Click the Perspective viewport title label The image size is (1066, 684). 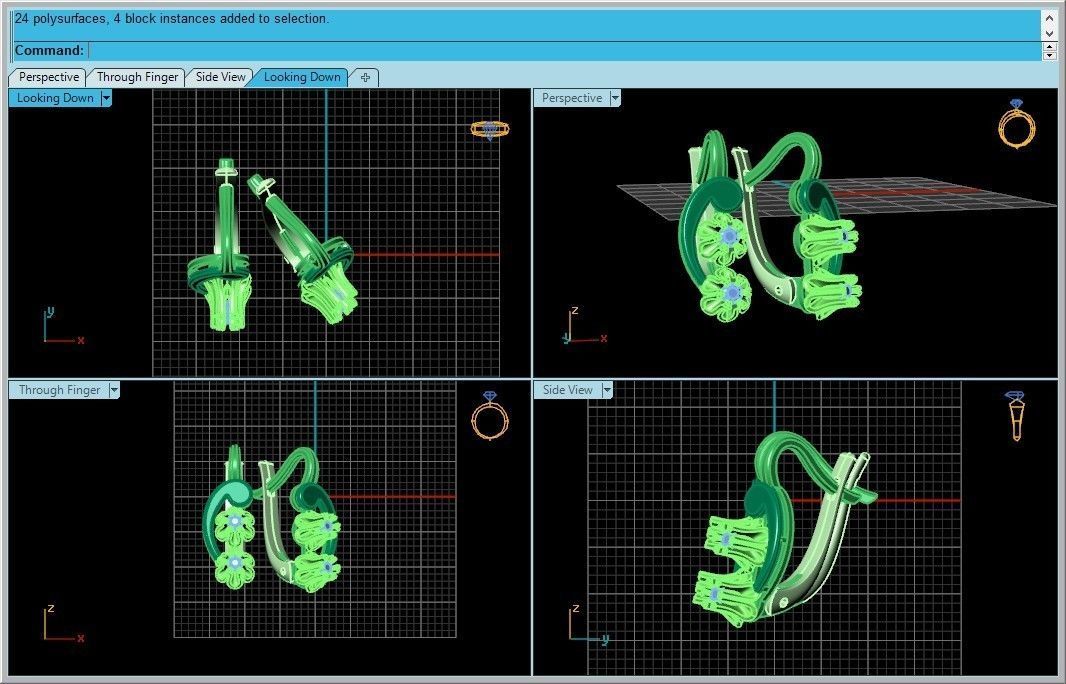(x=572, y=98)
